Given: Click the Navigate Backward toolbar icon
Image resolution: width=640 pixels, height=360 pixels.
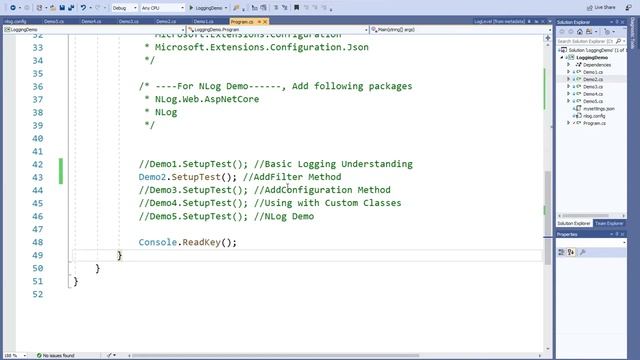Looking at the screenshot, I should 12,8.
